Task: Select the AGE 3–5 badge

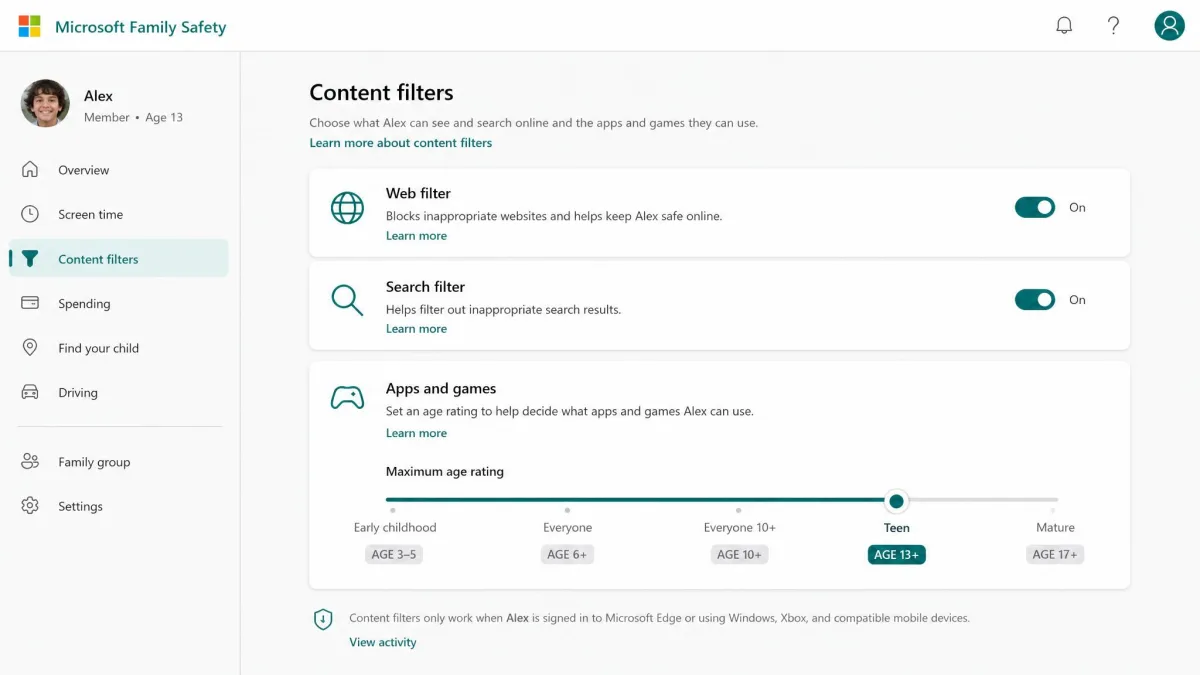Action: (394, 554)
